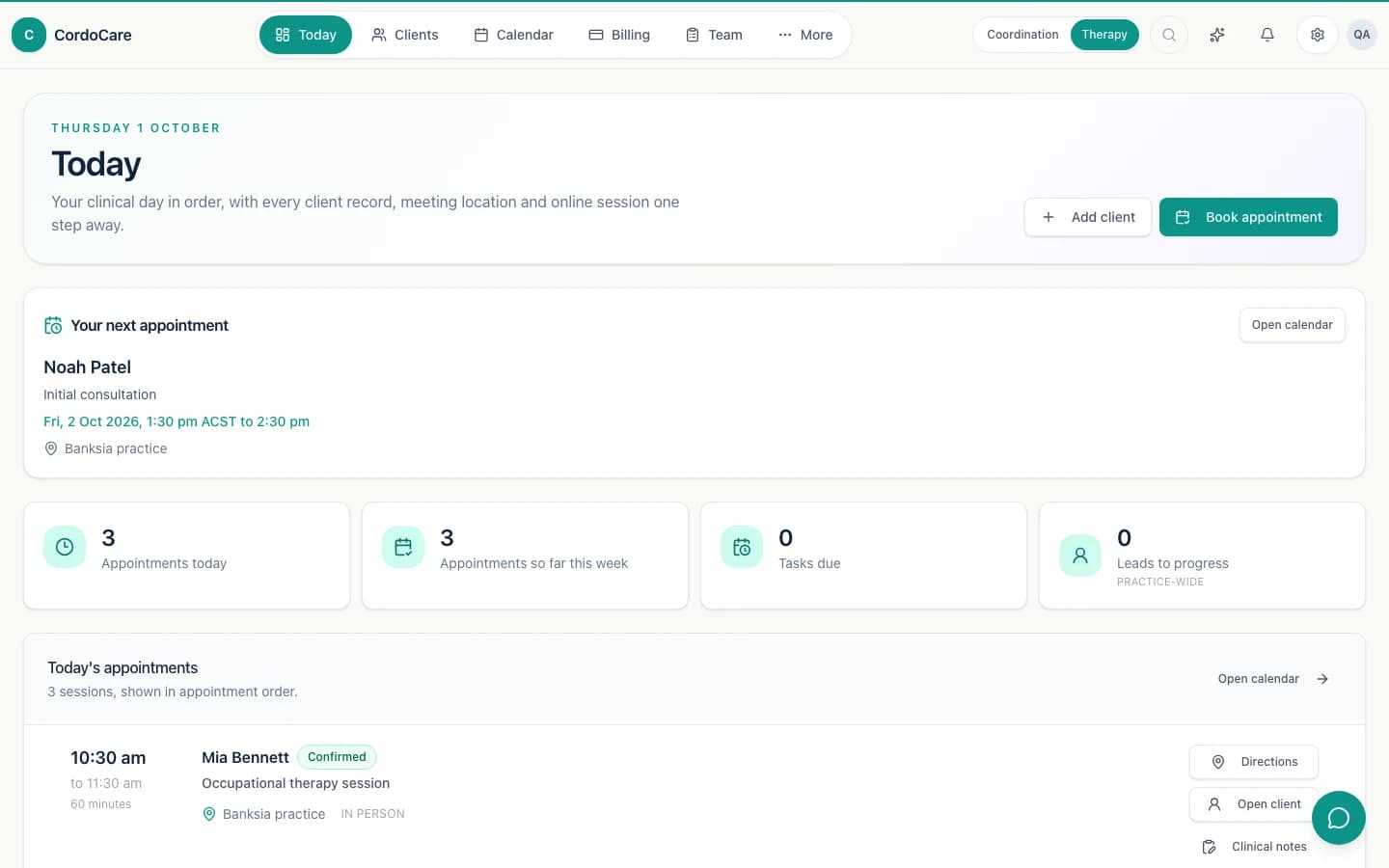Click Book appointment
The width and height of the screenshot is (1389, 868).
click(1248, 217)
